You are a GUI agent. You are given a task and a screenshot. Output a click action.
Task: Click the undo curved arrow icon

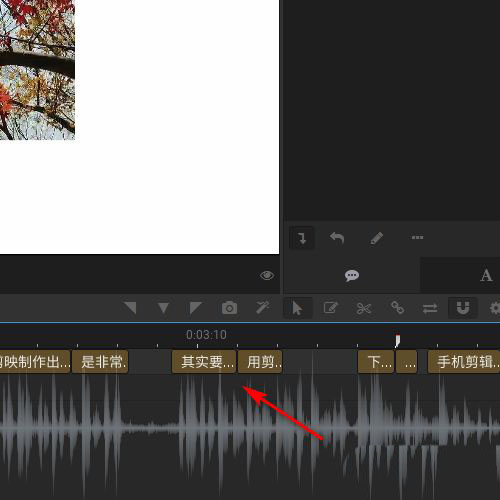[337, 238]
